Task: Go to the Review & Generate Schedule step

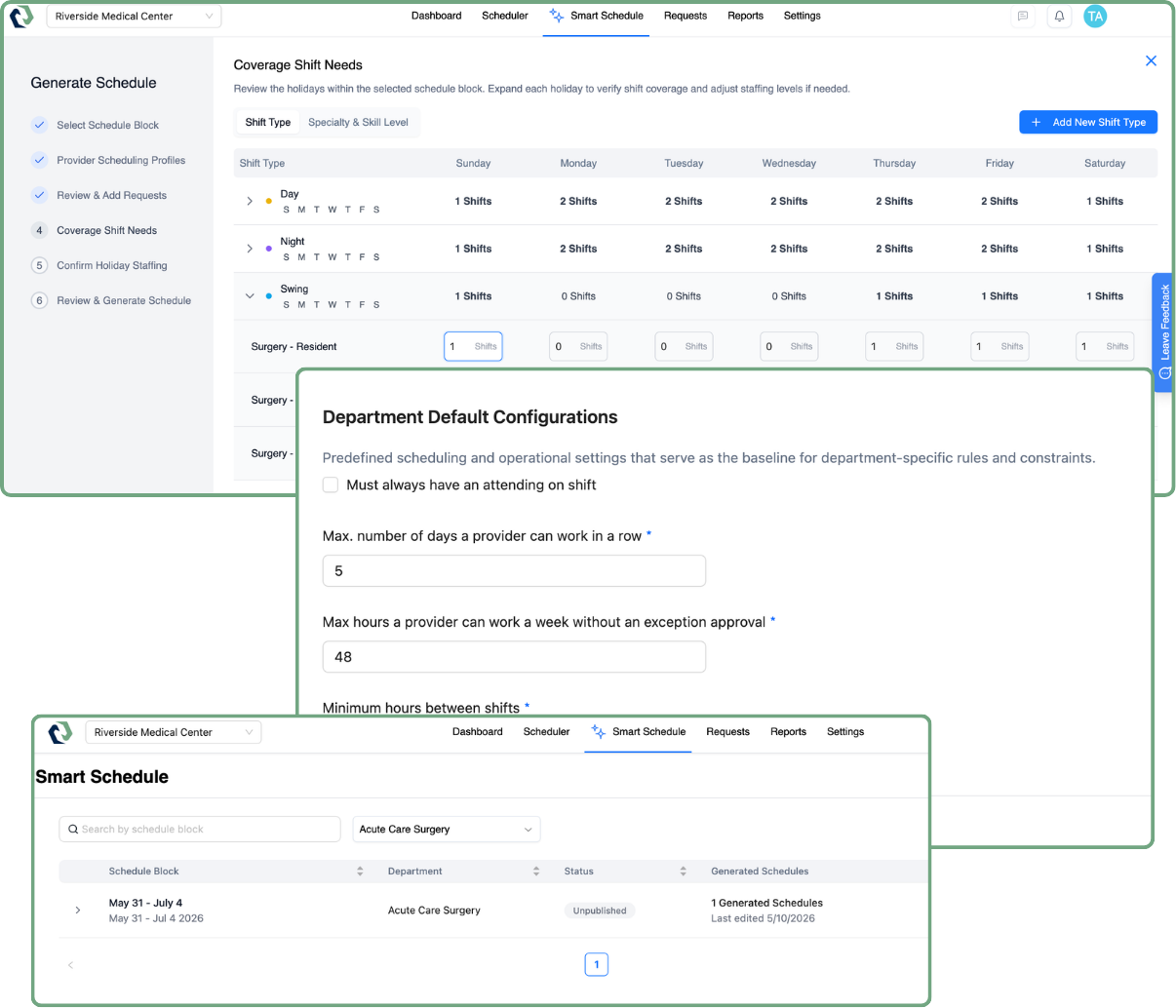Action: (124, 300)
